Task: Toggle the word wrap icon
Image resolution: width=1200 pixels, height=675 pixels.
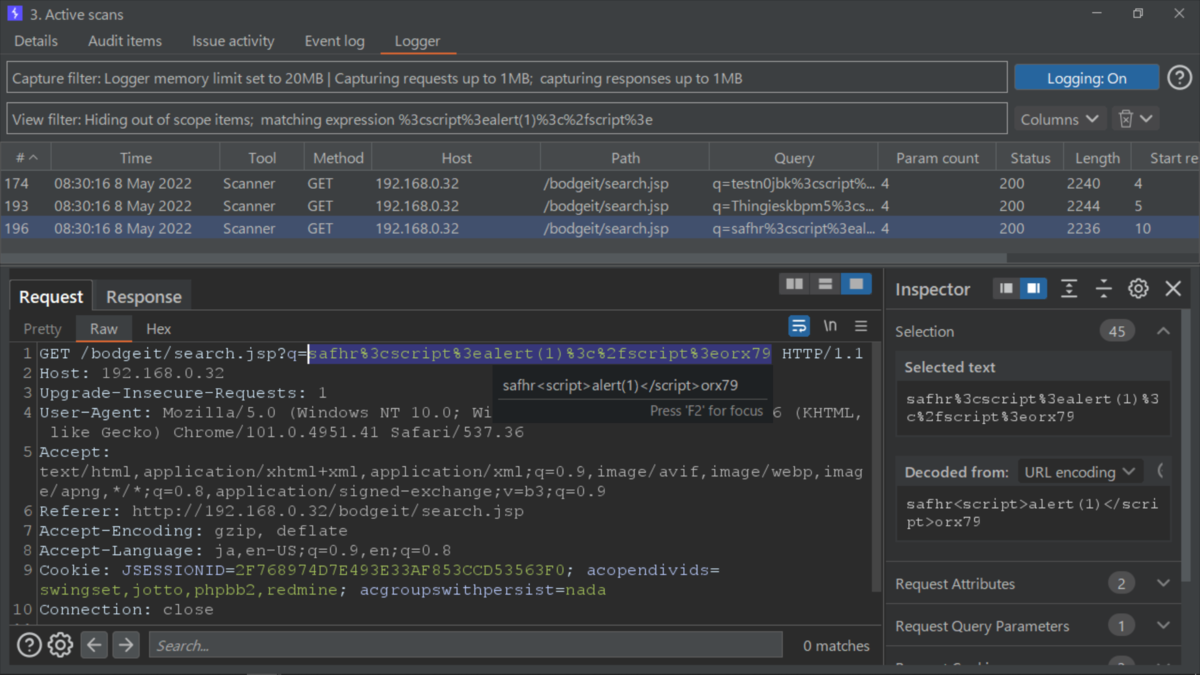Action: point(799,326)
